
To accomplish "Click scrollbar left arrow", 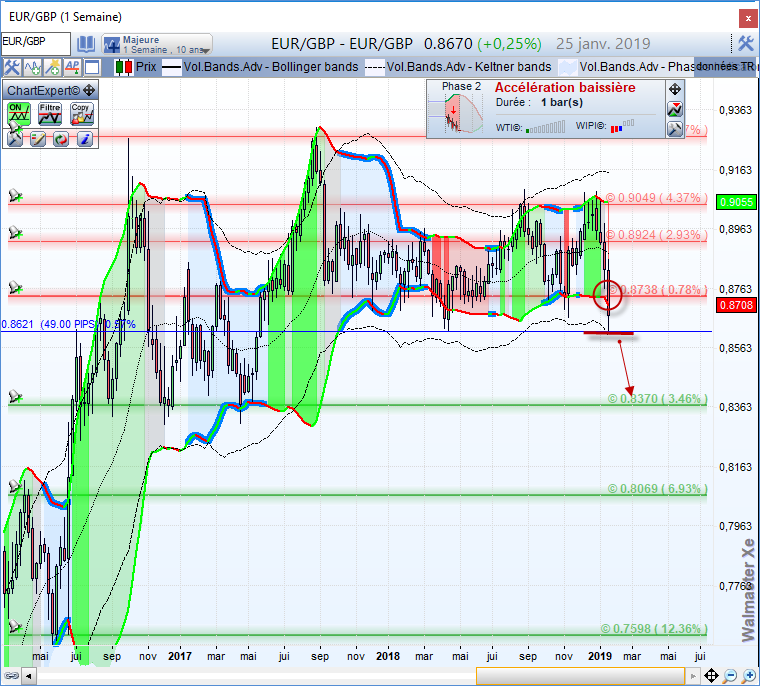I will [x=29, y=675].
